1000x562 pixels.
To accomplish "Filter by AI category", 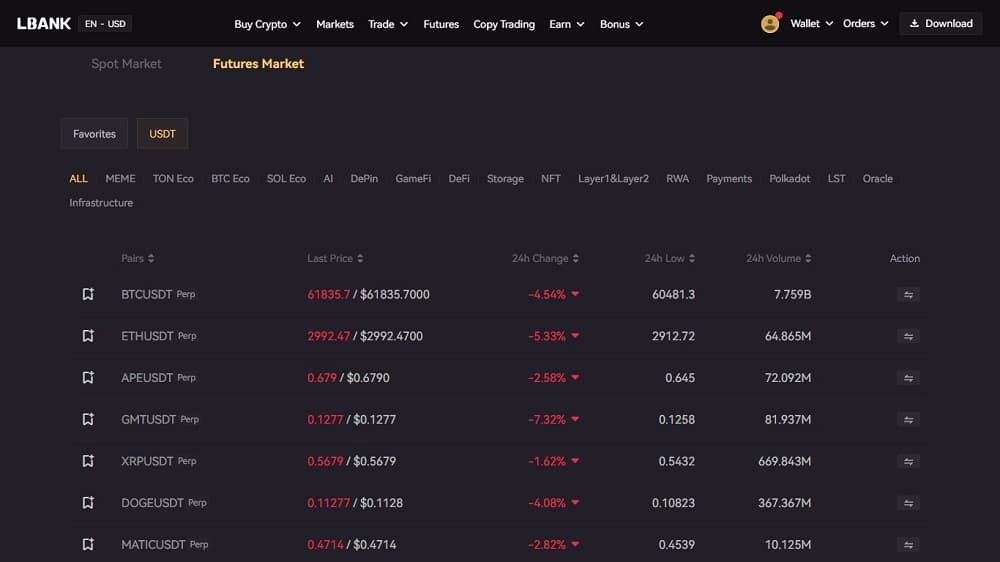I will [x=328, y=179].
